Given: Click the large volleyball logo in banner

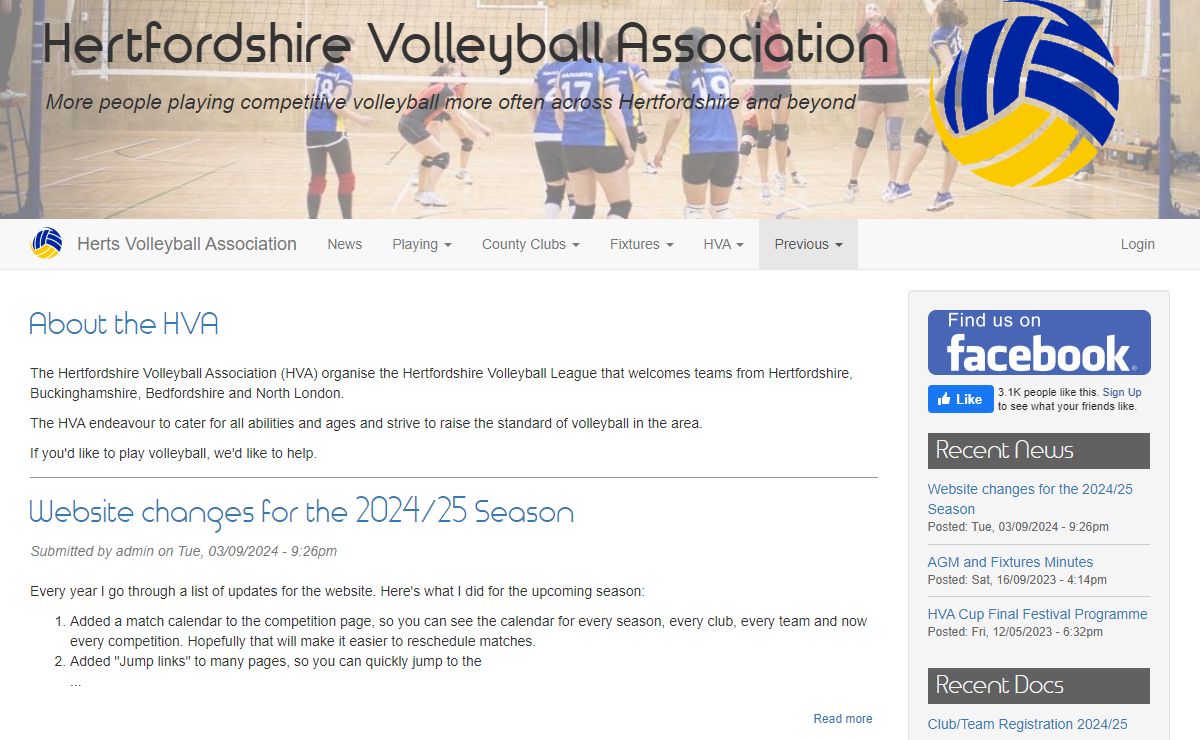Looking at the screenshot, I should [x=1025, y=96].
